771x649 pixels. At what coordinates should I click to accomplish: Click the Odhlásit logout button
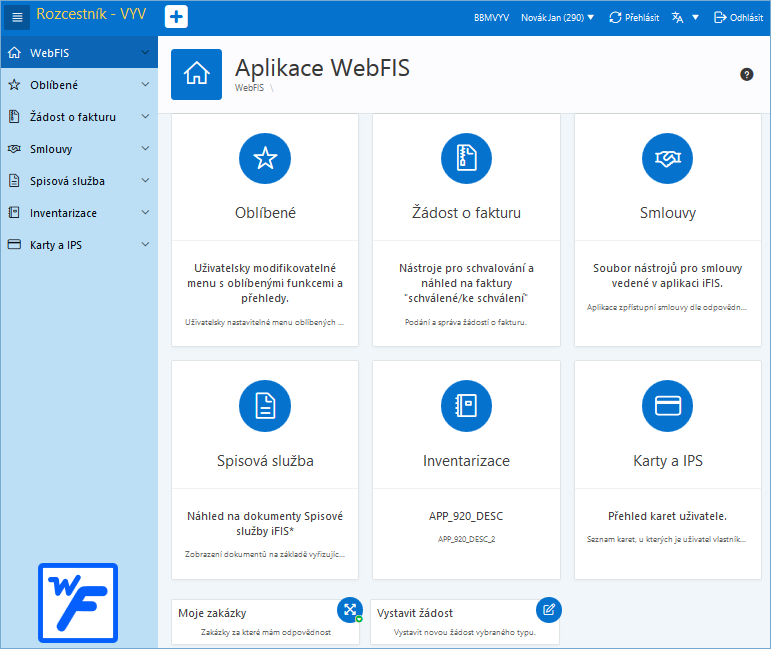[x=738, y=18]
